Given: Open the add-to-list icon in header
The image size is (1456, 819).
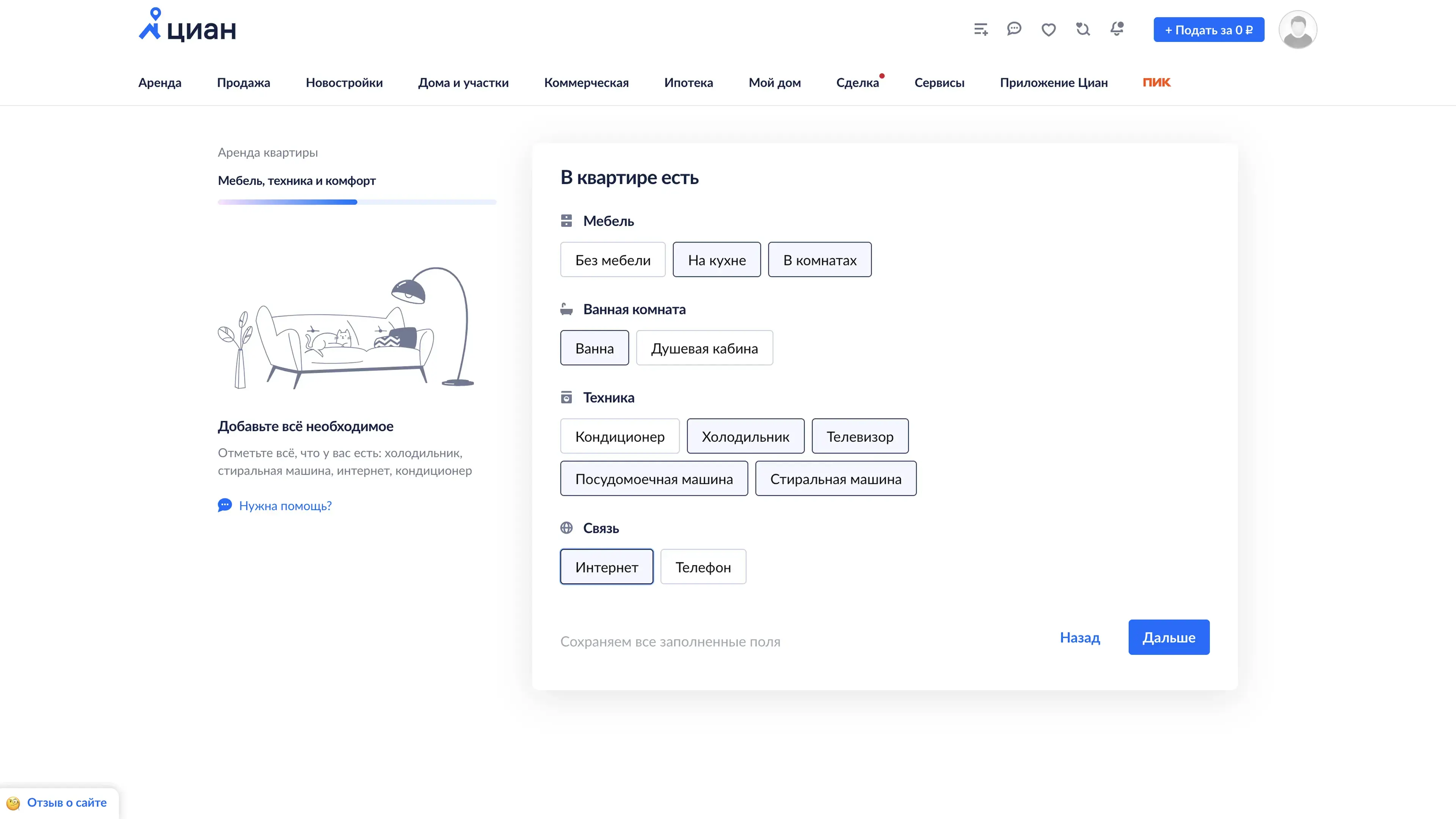Looking at the screenshot, I should 981,30.
